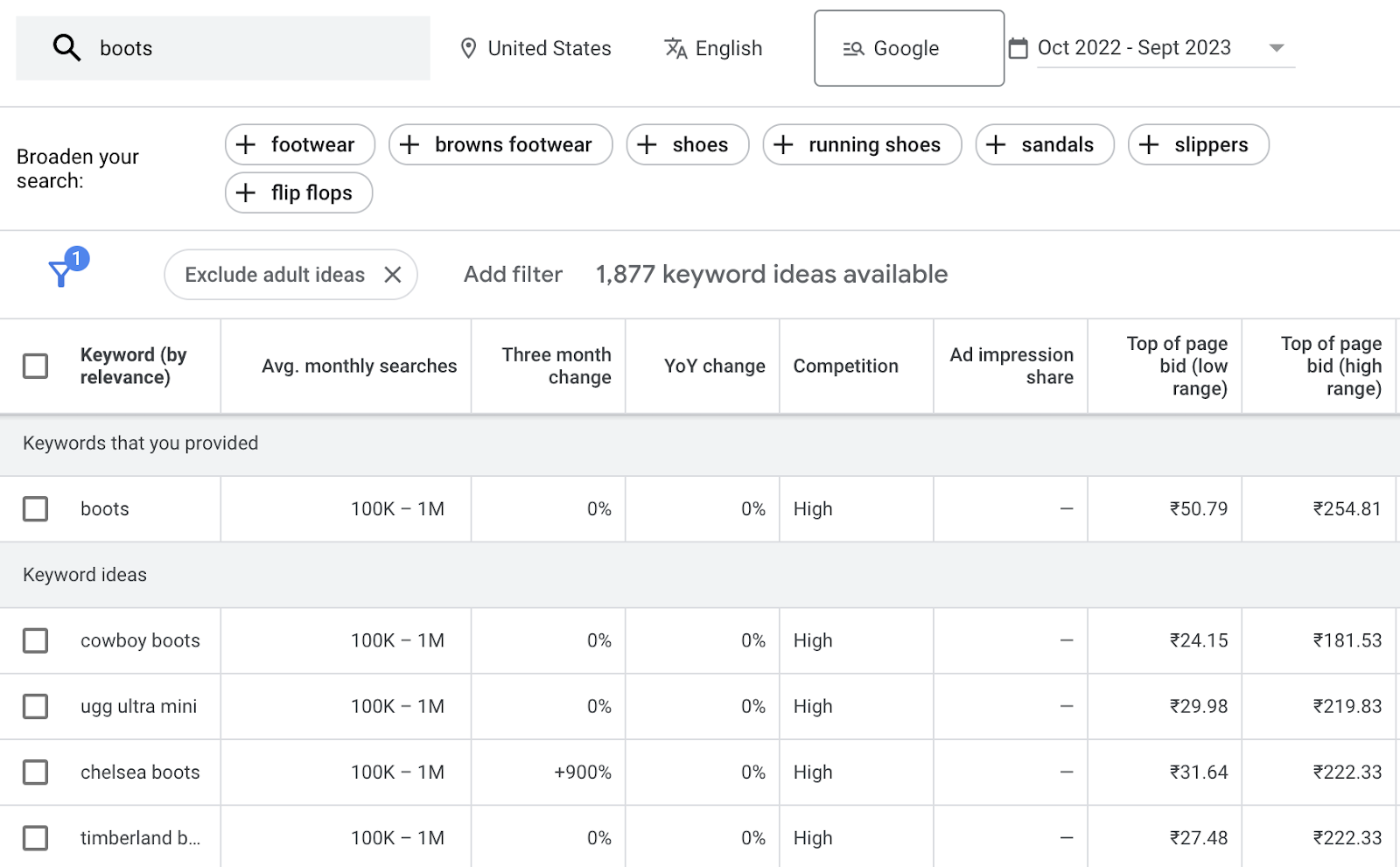Screen dimensions: 1400x867
Task: Click the search magnifier icon
Action: click(66, 48)
